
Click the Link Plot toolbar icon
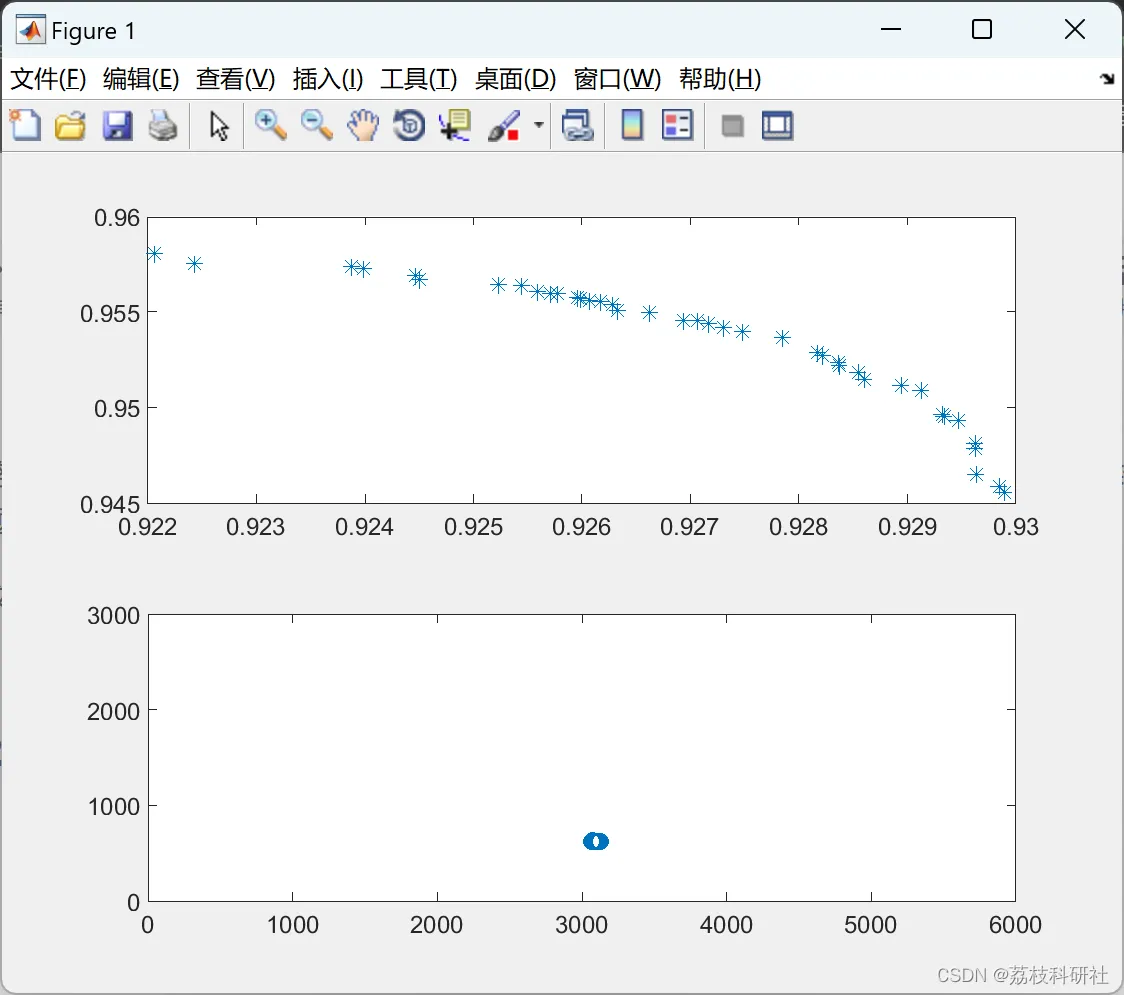pos(578,125)
